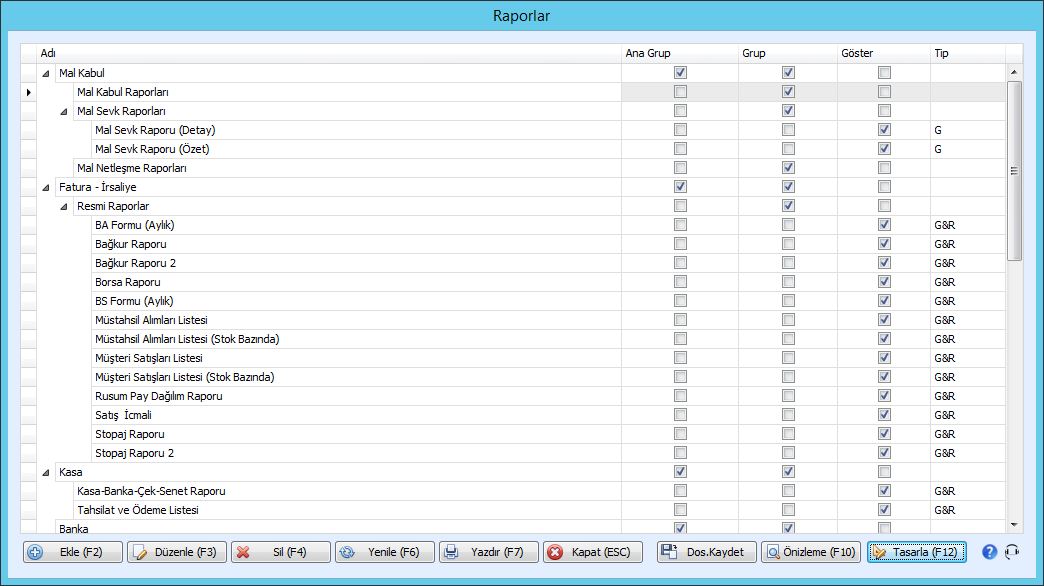Click the design icon on Tasarla button
The height and width of the screenshot is (586, 1044).
tap(880, 552)
